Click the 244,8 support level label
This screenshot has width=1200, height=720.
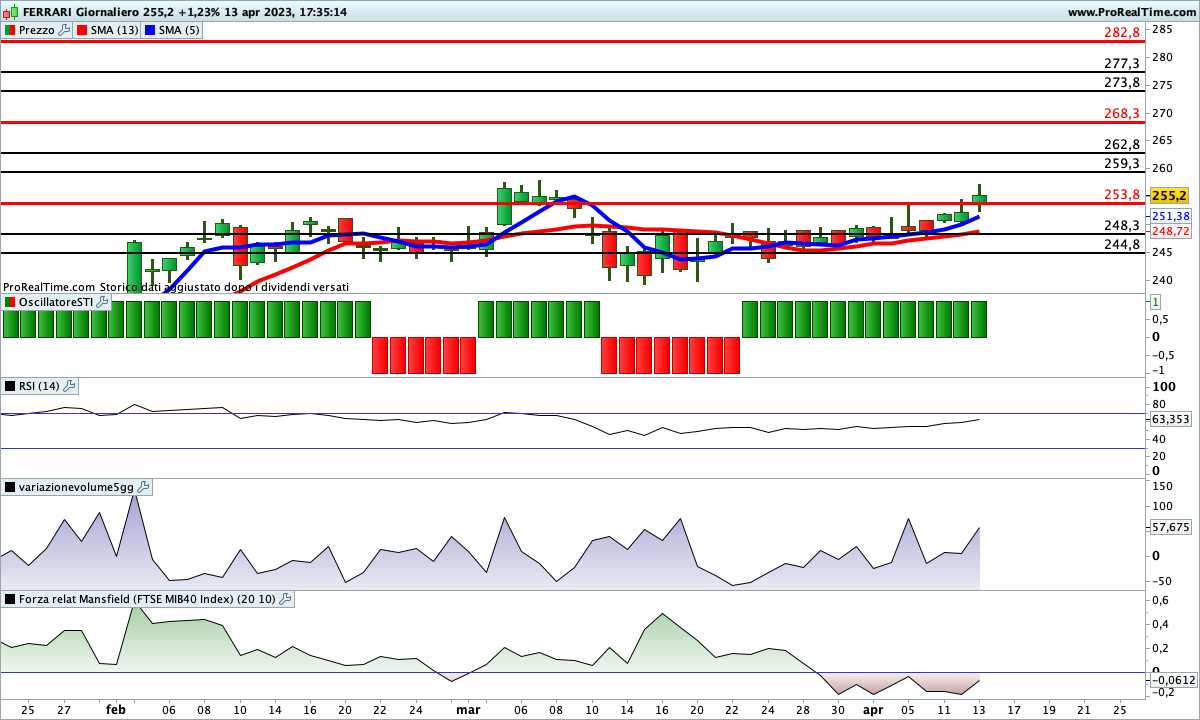click(x=1122, y=244)
